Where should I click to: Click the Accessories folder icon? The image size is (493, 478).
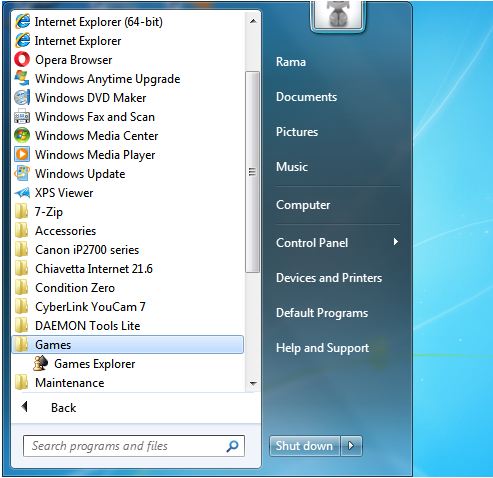[x=22, y=231]
